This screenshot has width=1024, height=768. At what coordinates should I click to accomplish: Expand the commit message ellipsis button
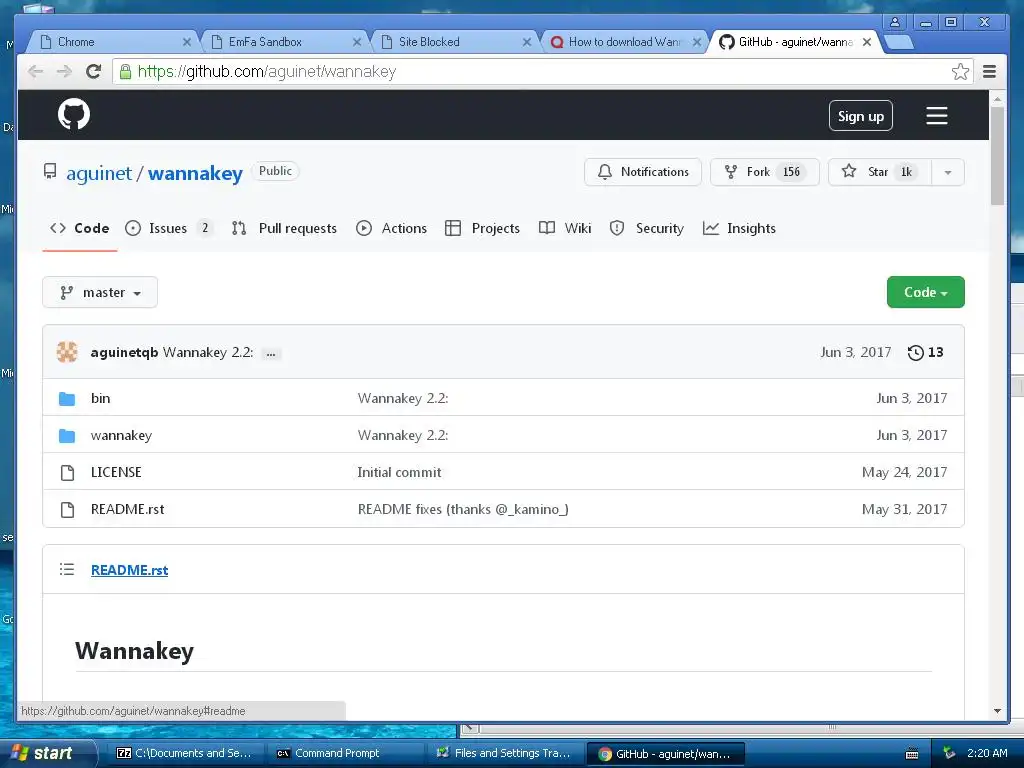pyautogui.click(x=271, y=353)
